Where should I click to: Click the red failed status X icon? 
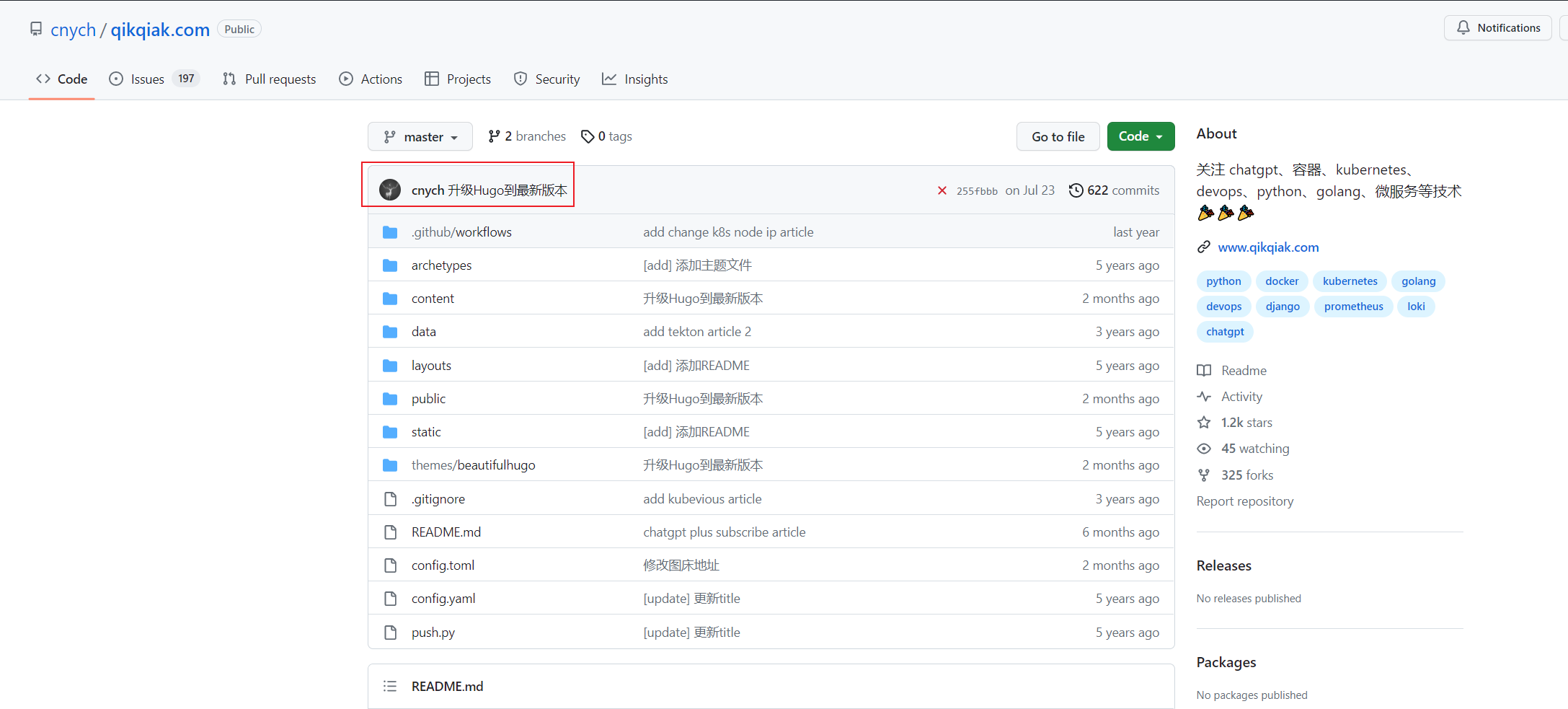942,190
